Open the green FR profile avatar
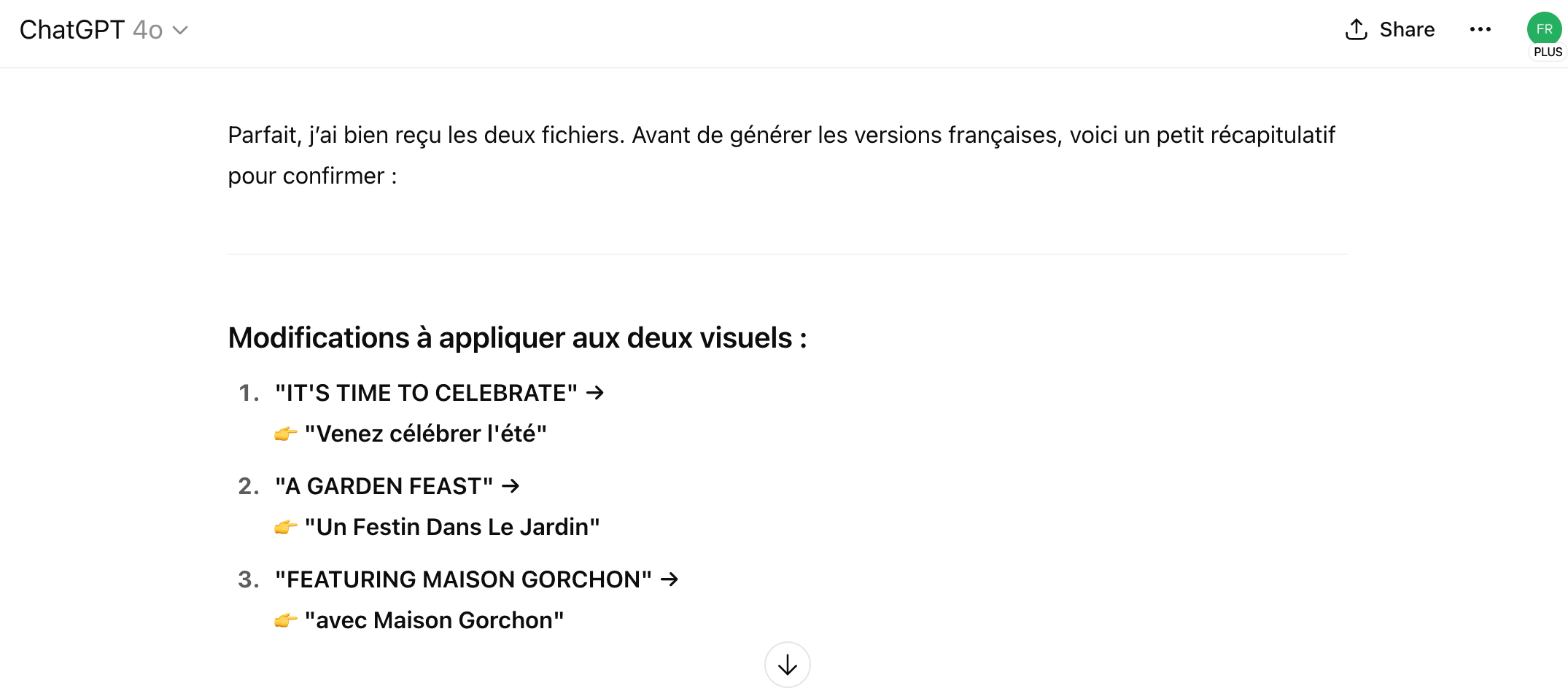The width and height of the screenshot is (1568, 688). (x=1544, y=28)
